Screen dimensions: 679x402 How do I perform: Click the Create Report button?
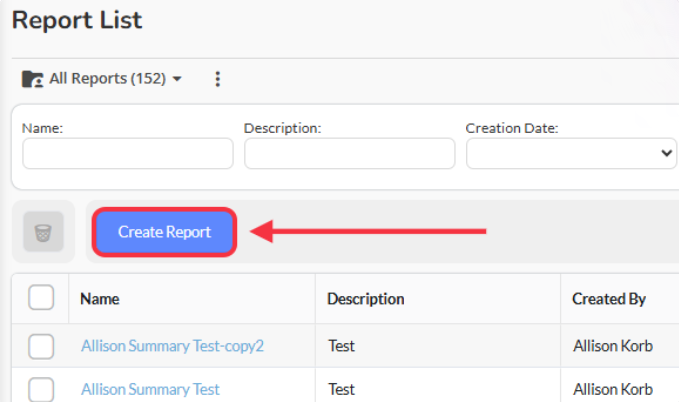pos(165,232)
